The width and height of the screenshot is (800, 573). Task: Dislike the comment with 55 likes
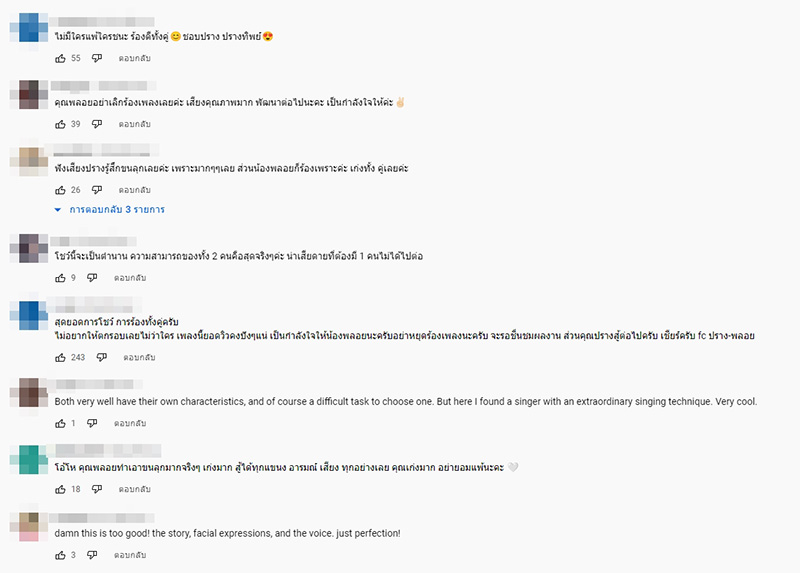click(x=97, y=58)
